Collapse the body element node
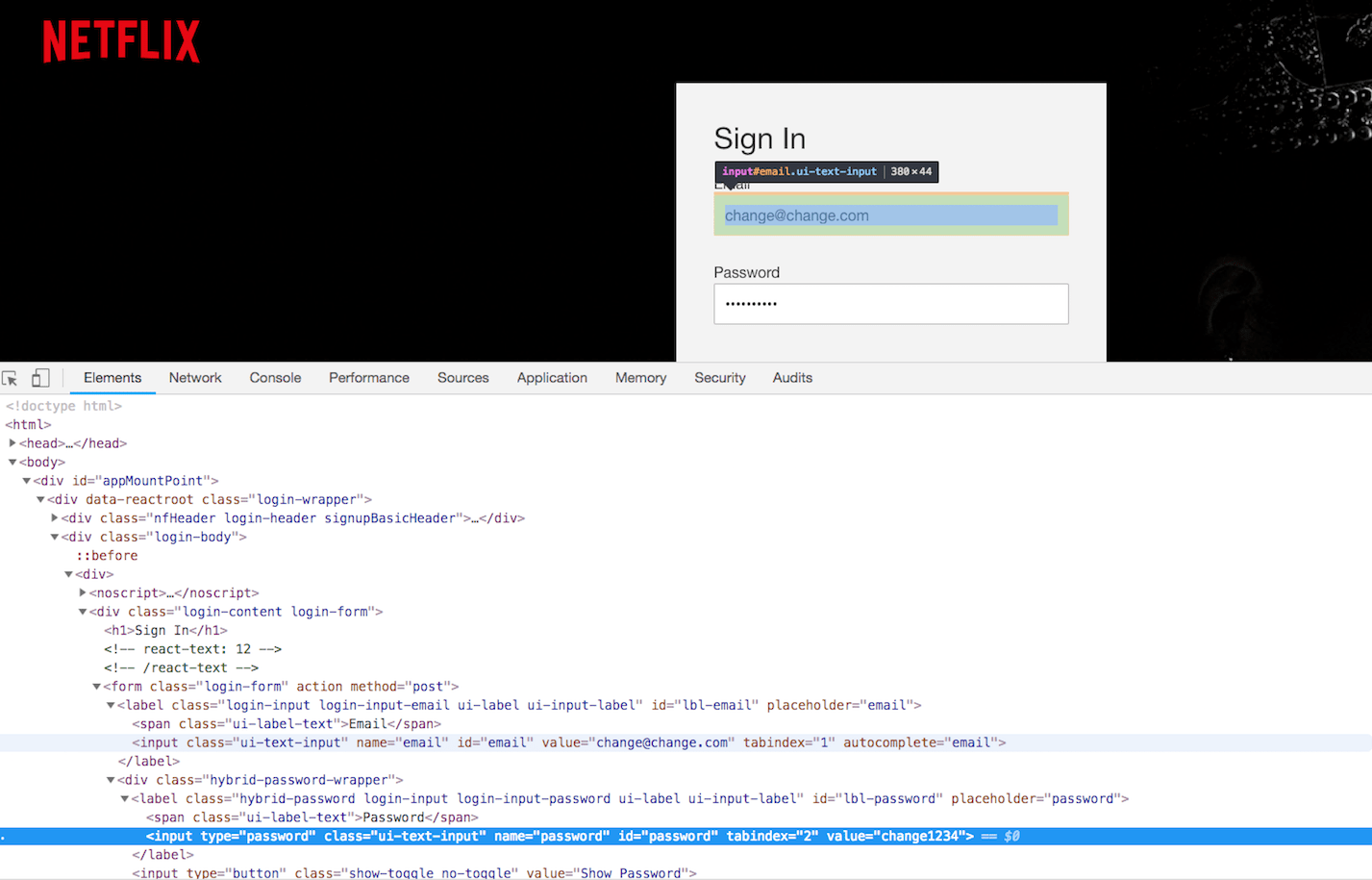Screen dimensions: 1372x880 [12, 462]
